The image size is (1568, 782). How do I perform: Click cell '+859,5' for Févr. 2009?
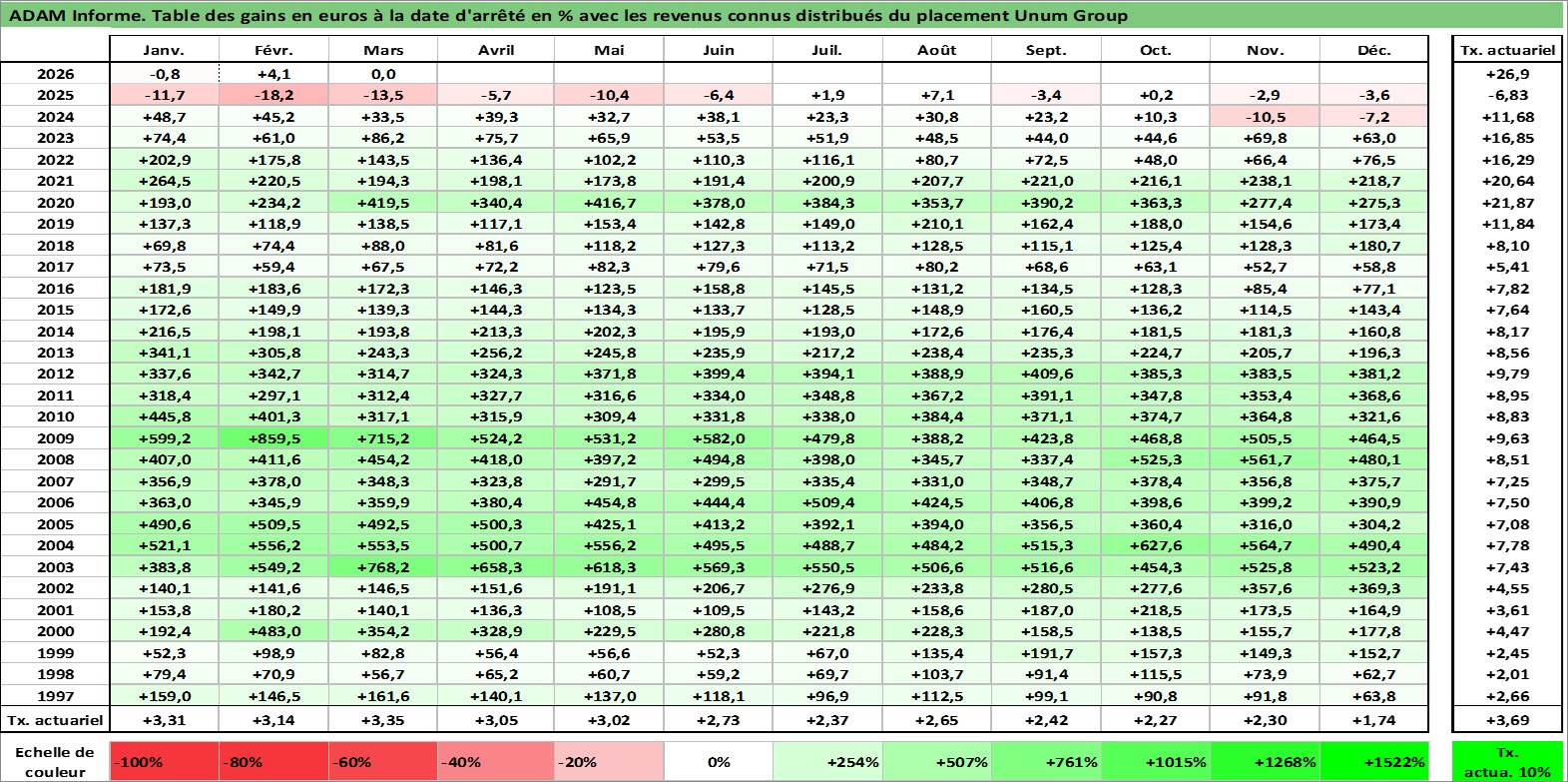coord(273,438)
